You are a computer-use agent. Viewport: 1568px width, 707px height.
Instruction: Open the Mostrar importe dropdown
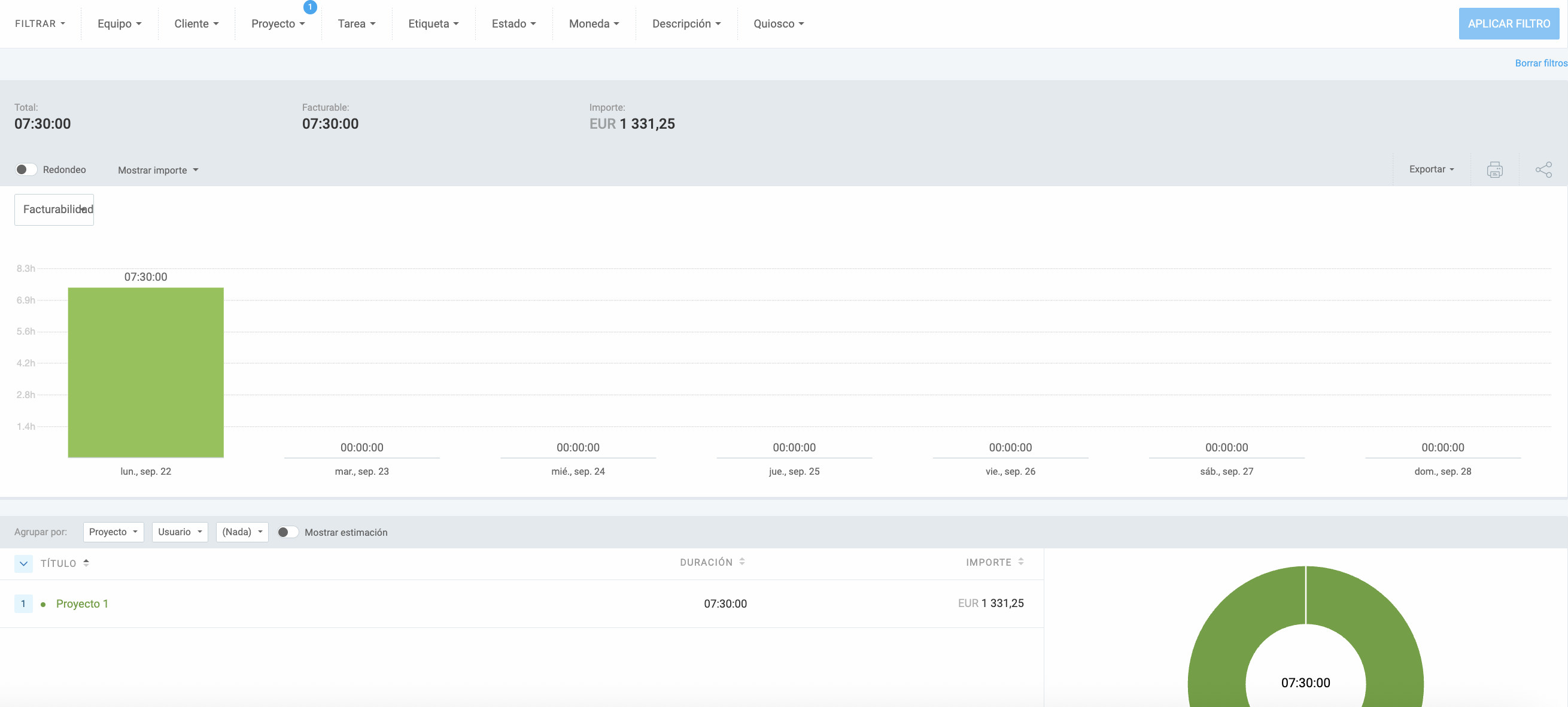pos(157,170)
